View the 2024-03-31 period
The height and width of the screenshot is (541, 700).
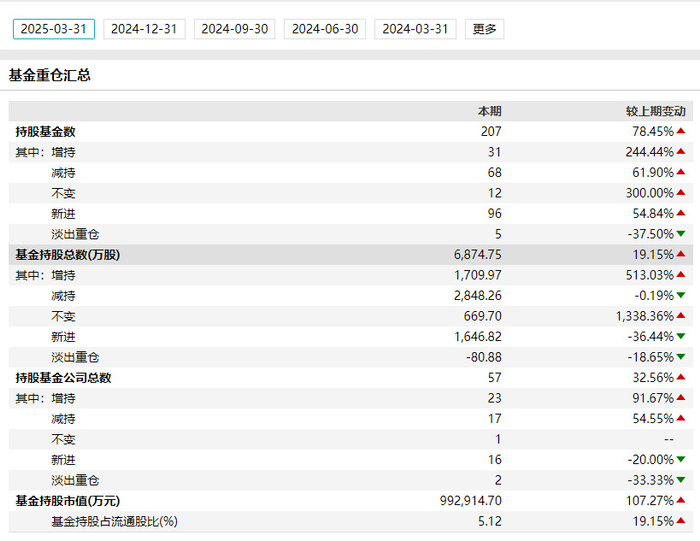coord(416,29)
